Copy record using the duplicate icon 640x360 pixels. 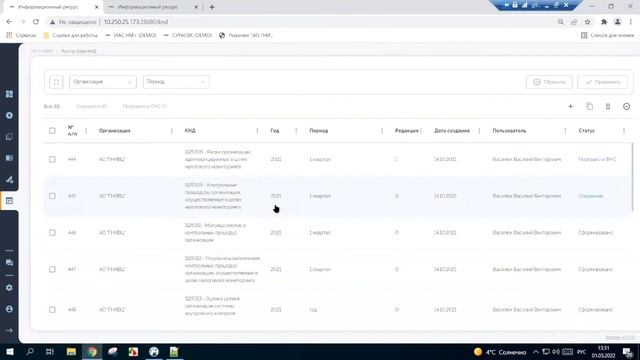coord(589,107)
